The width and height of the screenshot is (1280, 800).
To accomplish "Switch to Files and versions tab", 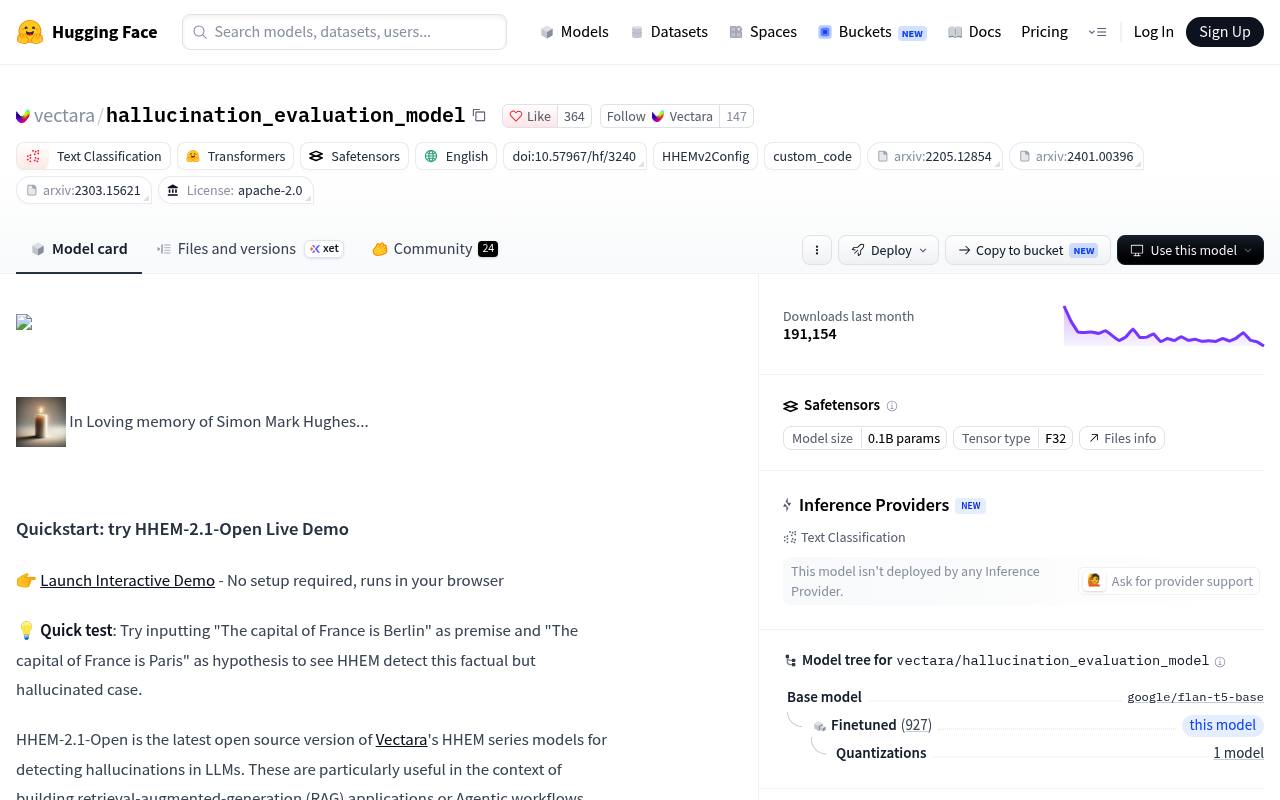I will pos(250,249).
